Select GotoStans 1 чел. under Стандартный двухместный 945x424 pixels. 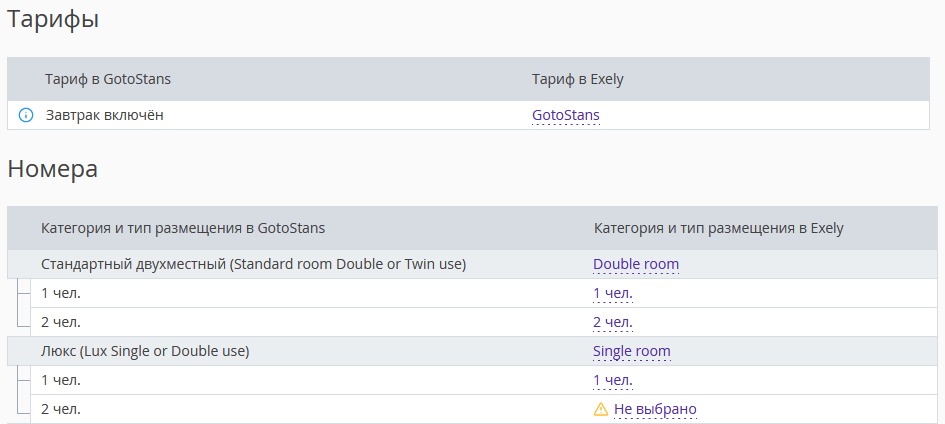pyautogui.click(x=61, y=293)
